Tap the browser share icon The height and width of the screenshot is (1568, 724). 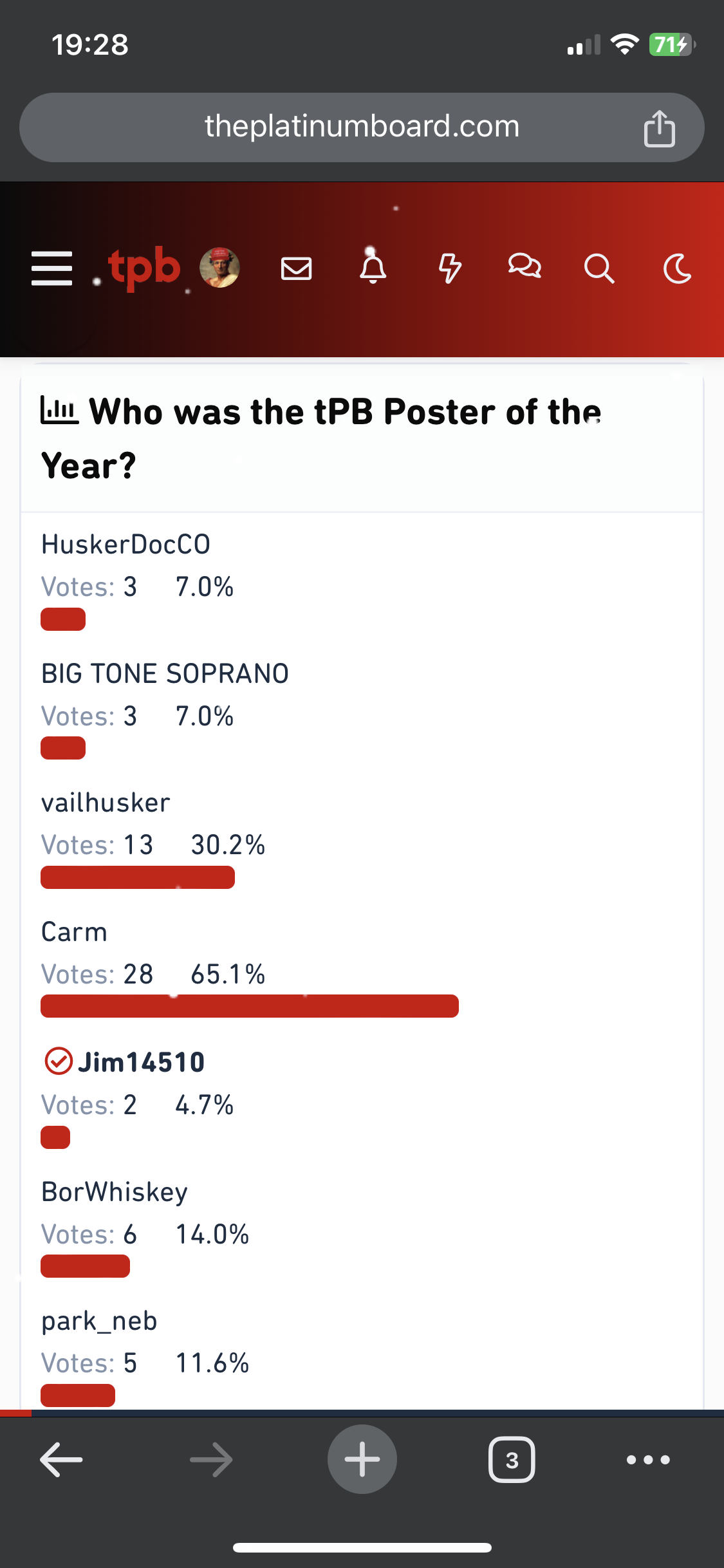click(659, 129)
